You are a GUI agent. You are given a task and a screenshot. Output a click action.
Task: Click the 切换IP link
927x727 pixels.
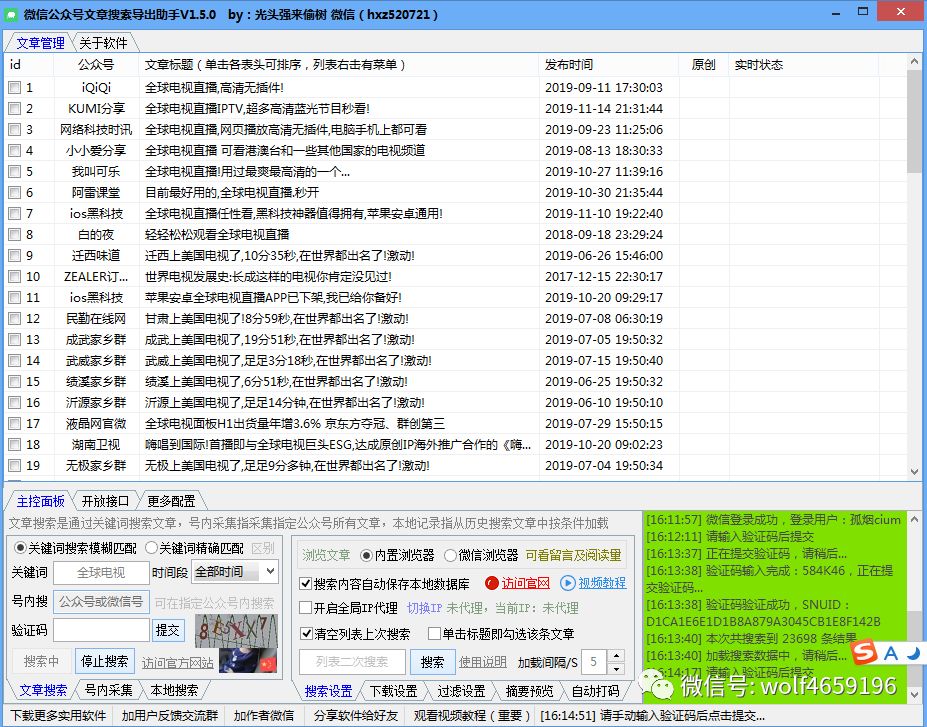coord(424,608)
